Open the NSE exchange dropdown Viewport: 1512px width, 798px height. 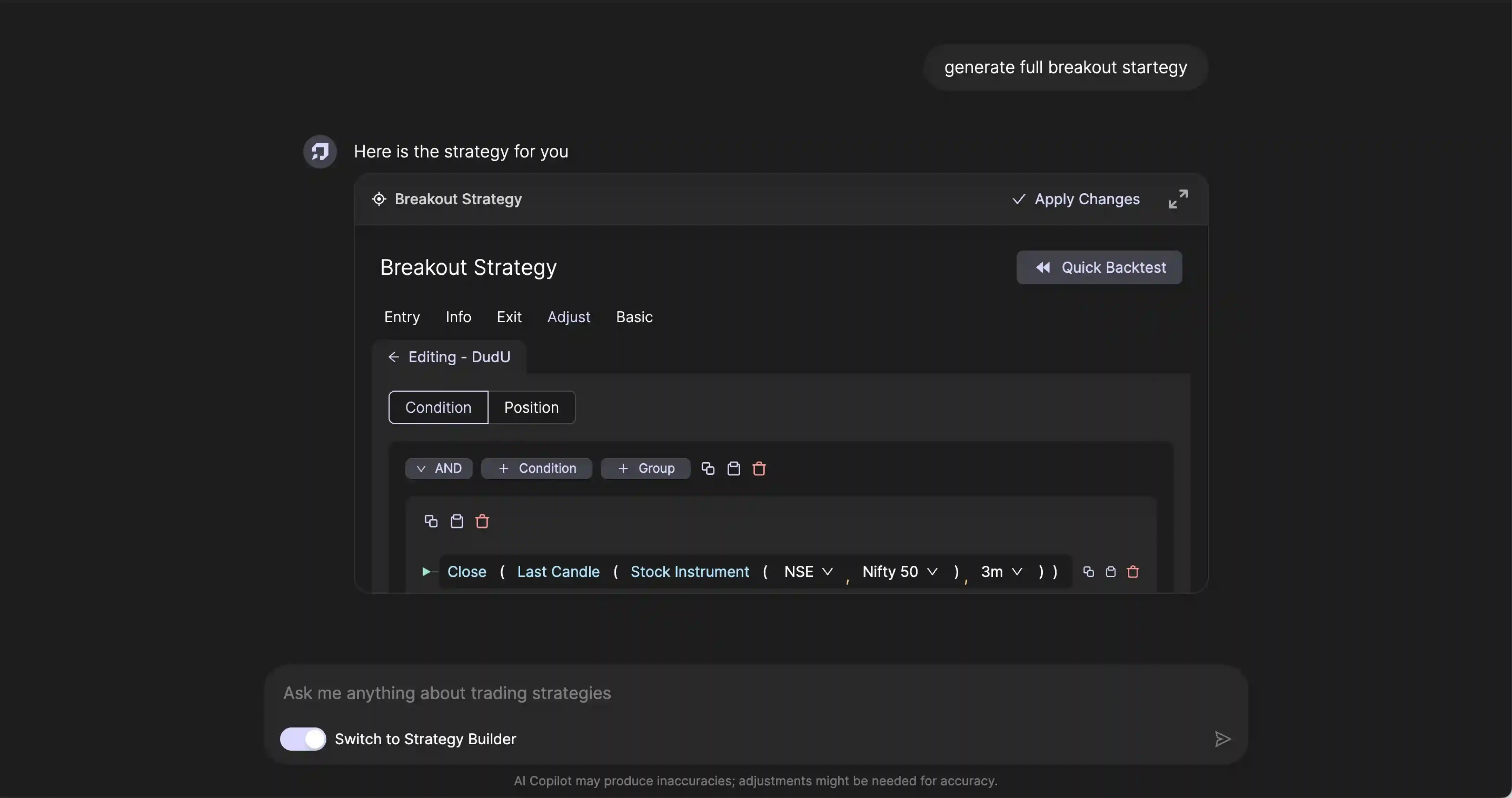click(808, 572)
